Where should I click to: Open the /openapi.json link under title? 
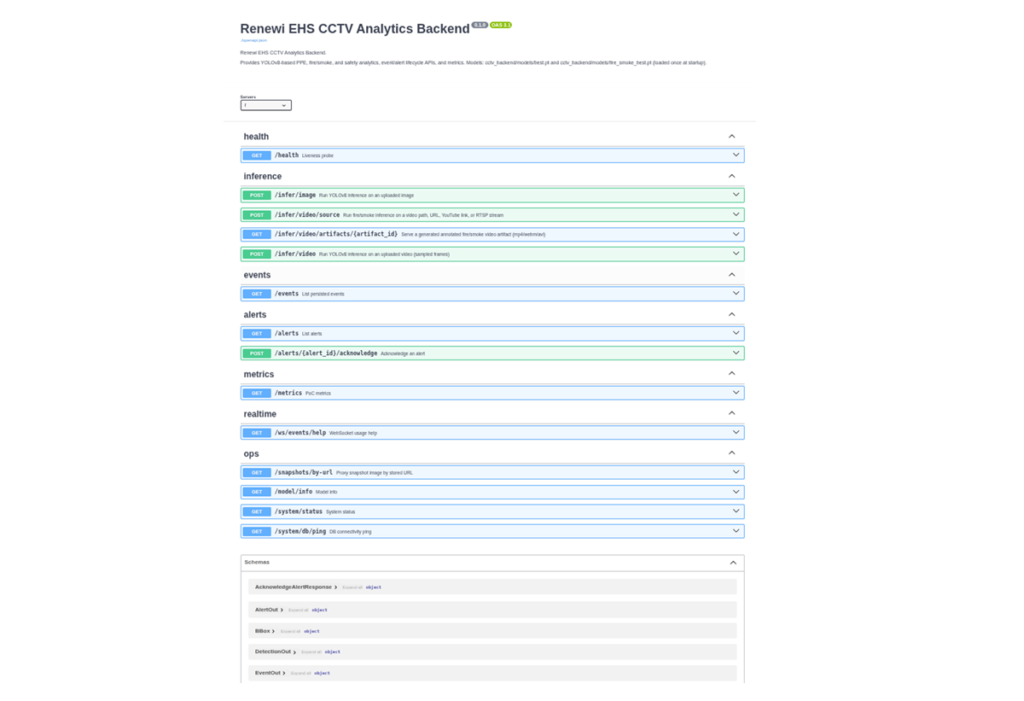click(253, 41)
